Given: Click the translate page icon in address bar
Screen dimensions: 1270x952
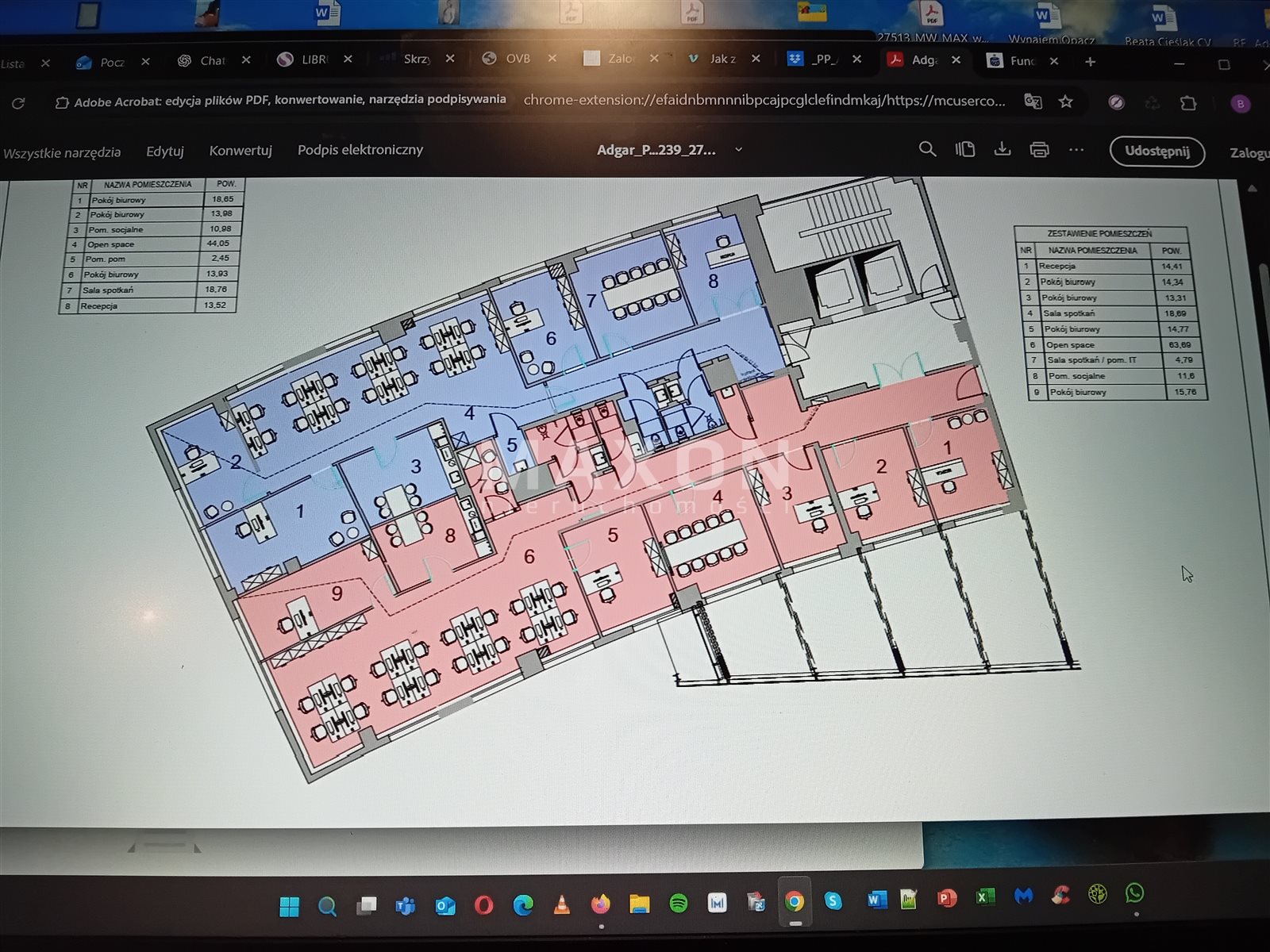Looking at the screenshot, I should [1033, 102].
